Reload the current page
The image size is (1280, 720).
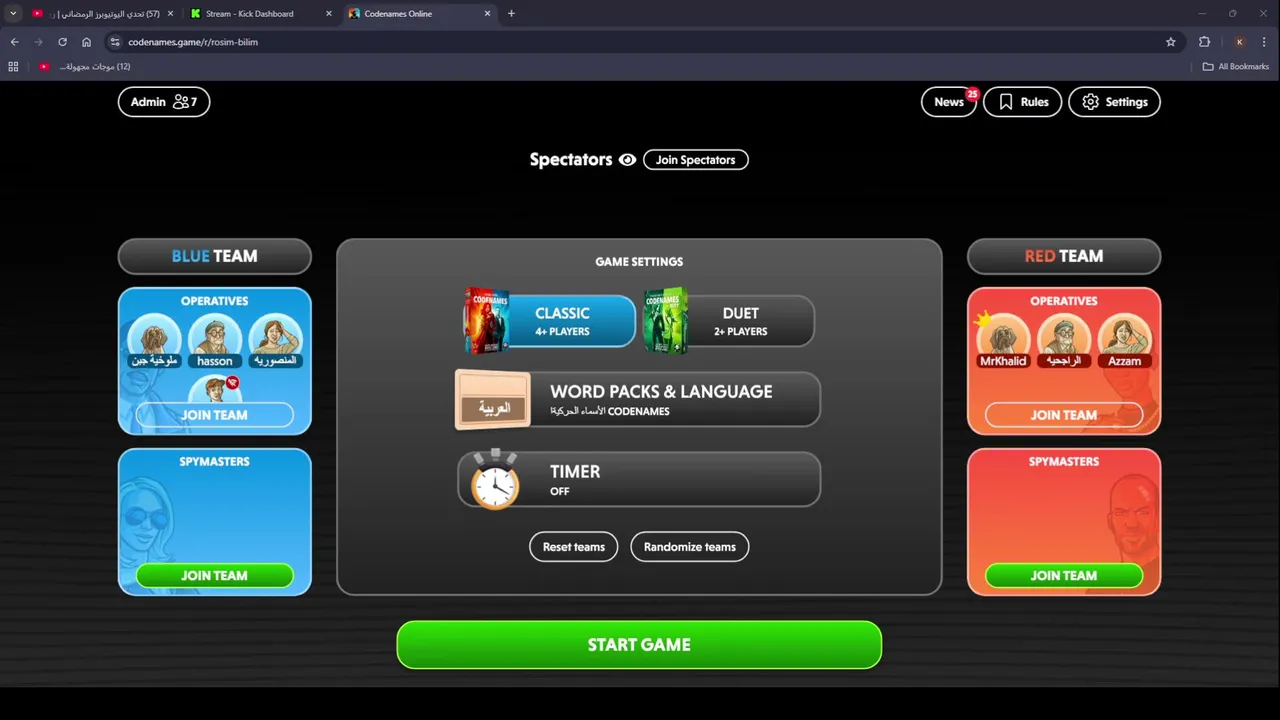click(x=62, y=42)
